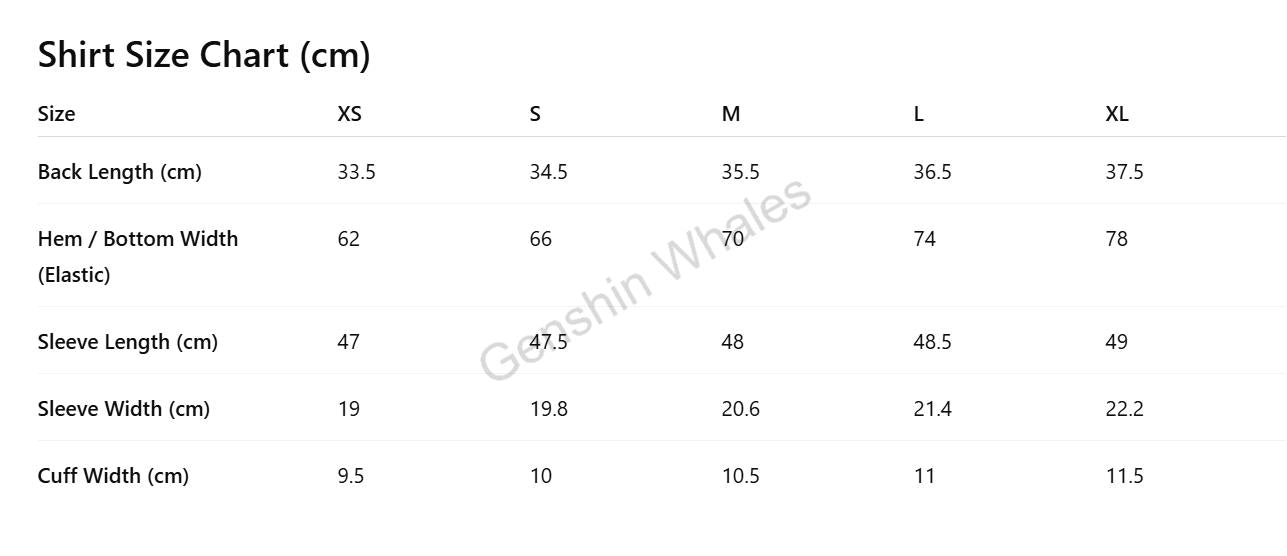This screenshot has height=556, width=1287.
Task: Select the 37.5 back length cell
Action: tap(1124, 172)
